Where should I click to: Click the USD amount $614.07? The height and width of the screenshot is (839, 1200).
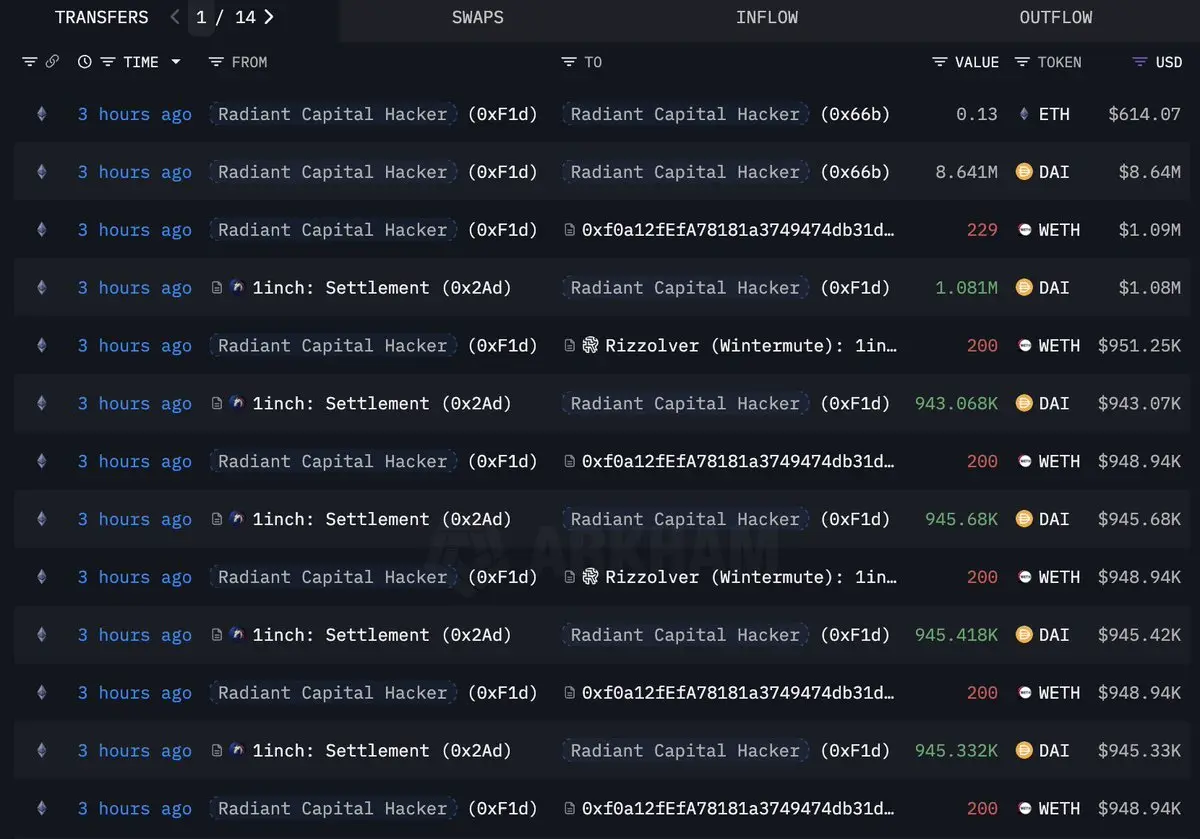(x=1144, y=114)
